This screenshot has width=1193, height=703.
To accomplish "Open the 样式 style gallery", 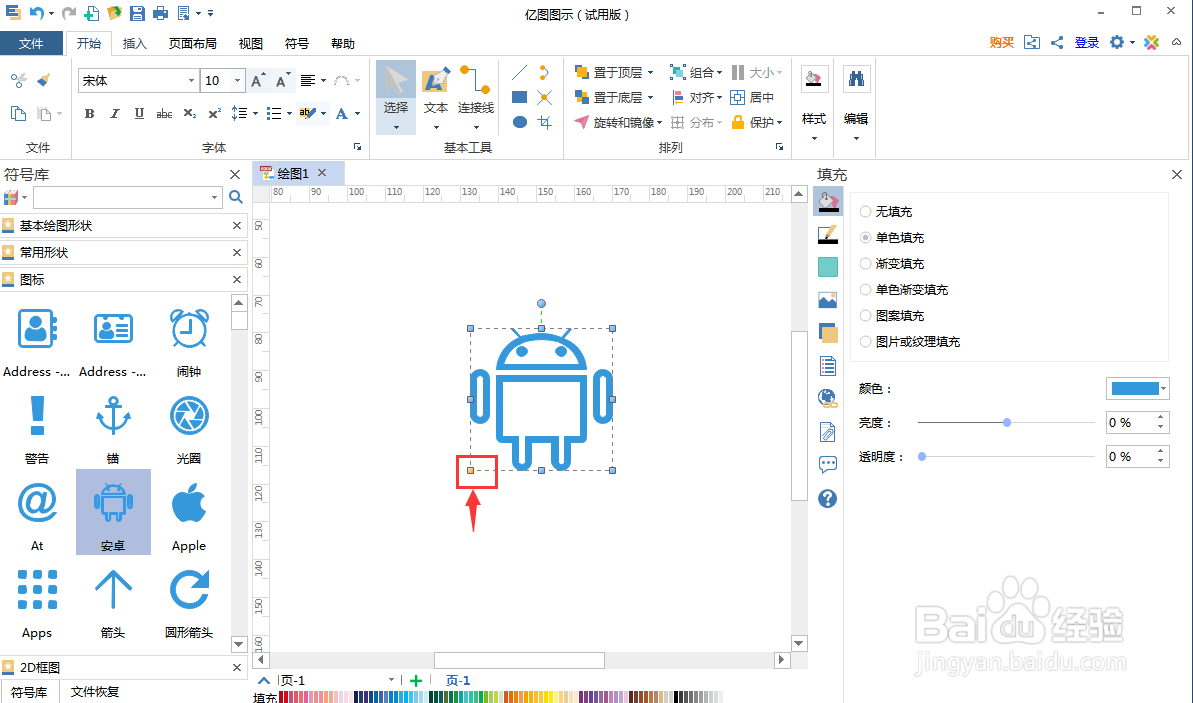I will pyautogui.click(x=814, y=103).
